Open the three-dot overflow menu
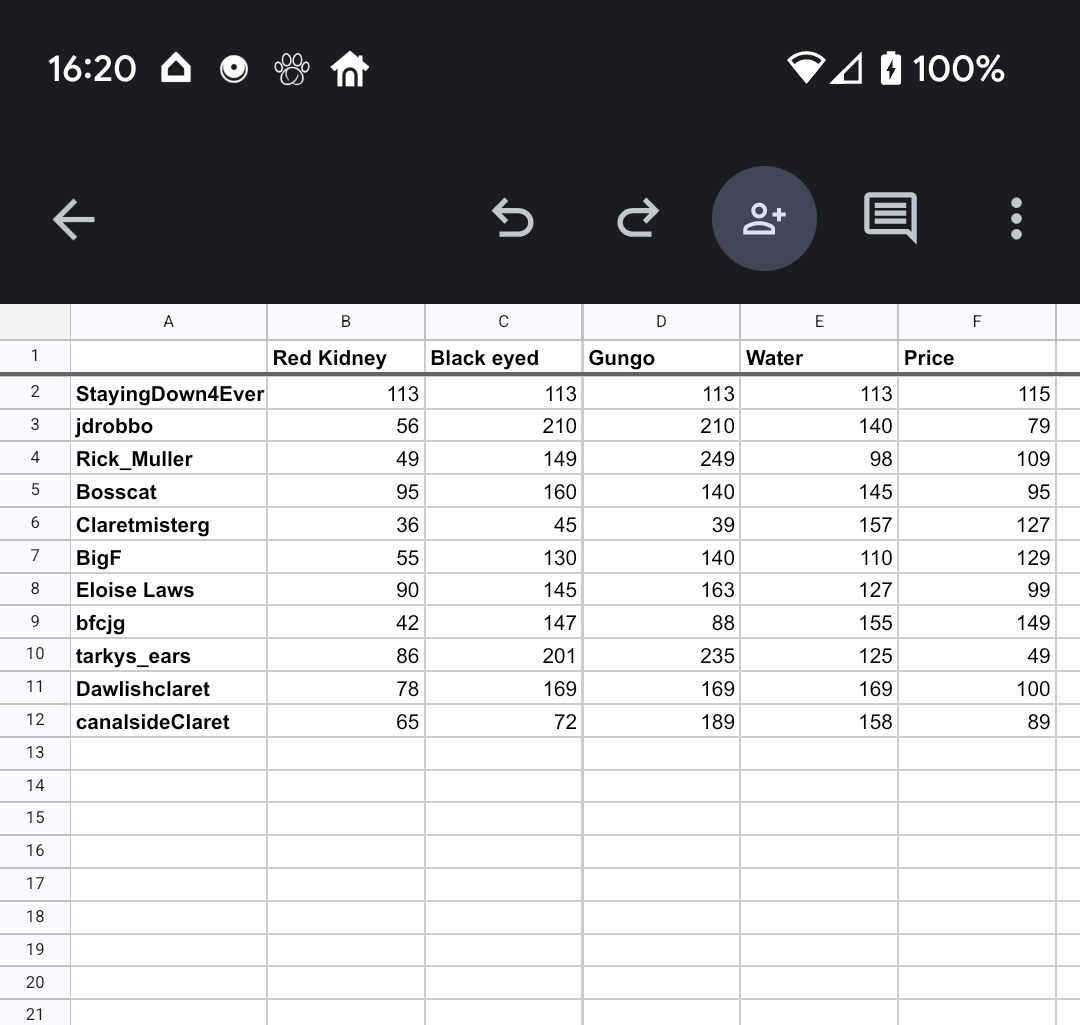This screenshot has height=1025, width=1080. 1016,218
